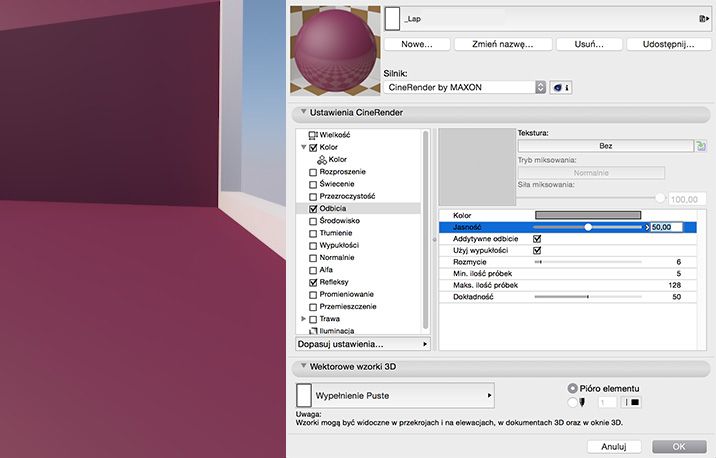Click the Usuń... button
Screen dimensions: 716x458
tap(589, 44)
